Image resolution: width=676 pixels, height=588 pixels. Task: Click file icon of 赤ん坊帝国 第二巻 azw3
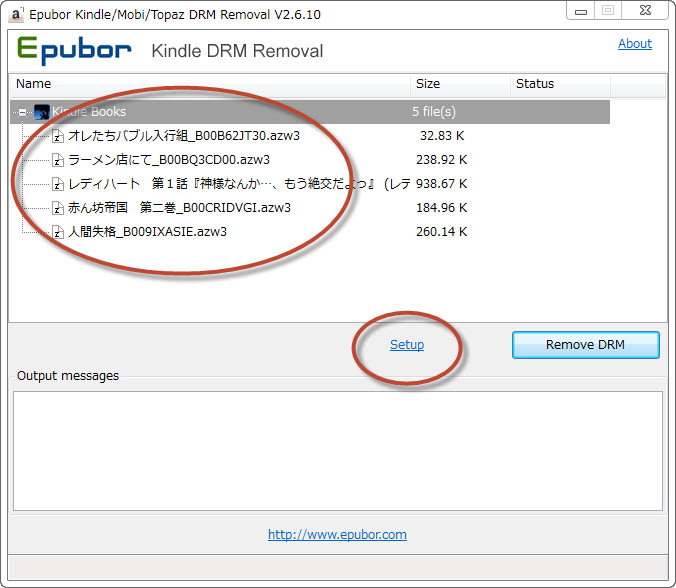click(58, 208)
